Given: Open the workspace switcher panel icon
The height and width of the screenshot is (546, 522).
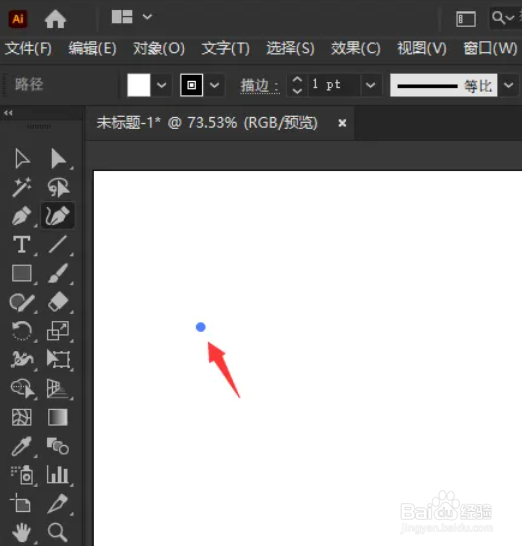Looking at the screenshot, I should [466, 19].
